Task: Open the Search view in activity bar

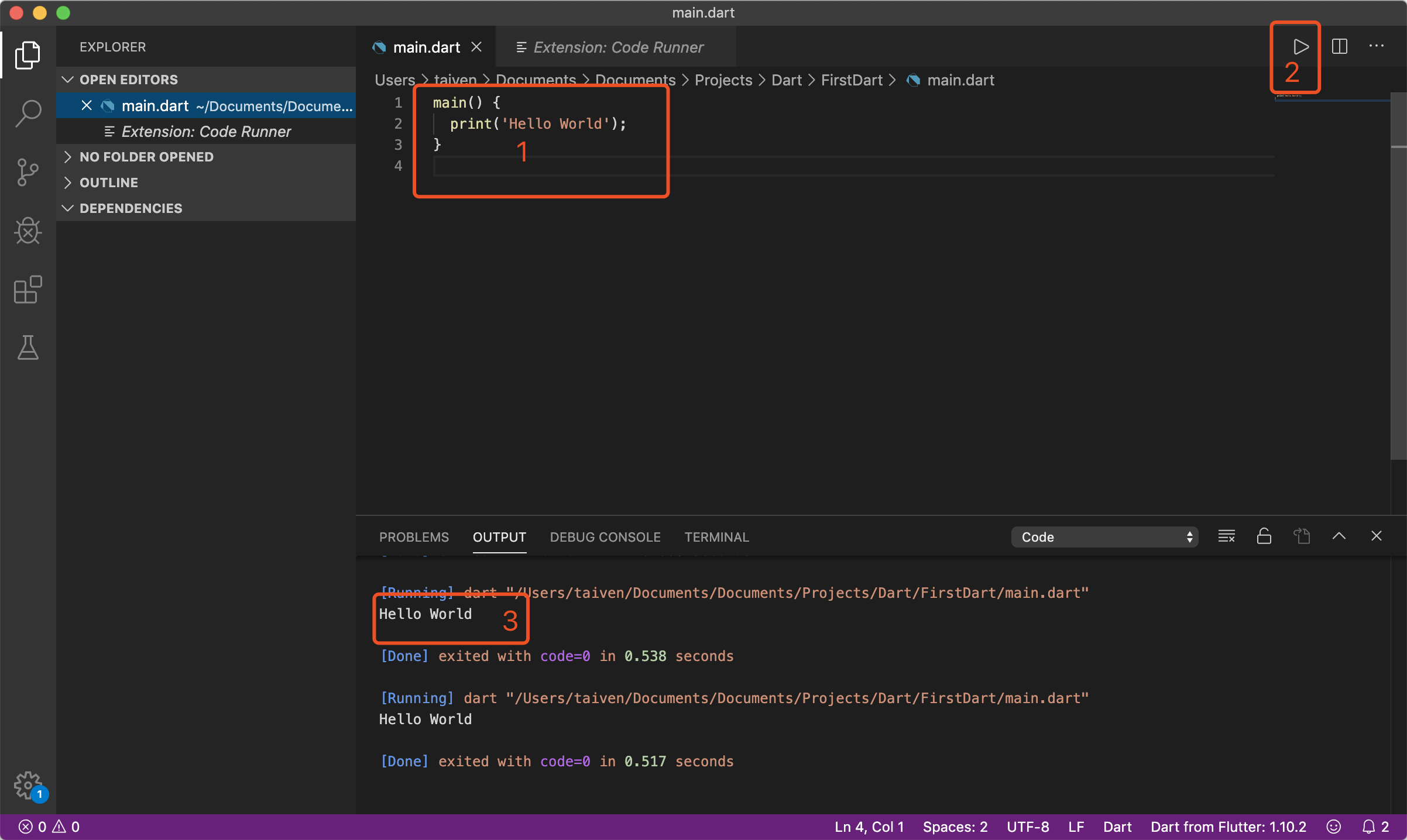Action: pos(28,113)
